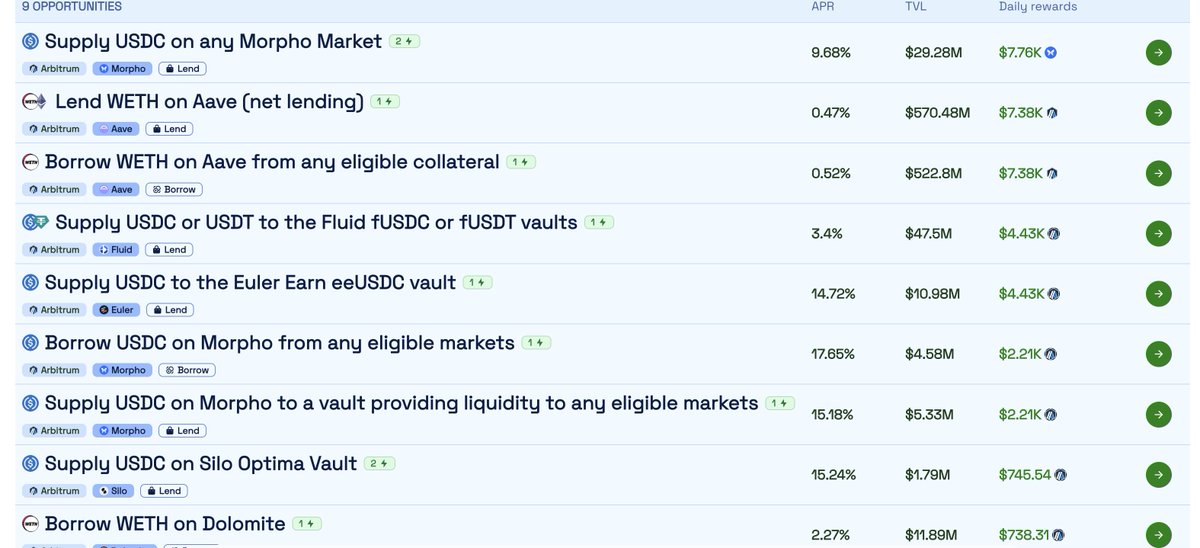Open Supply USDC to the Euler Earn eeUSDC vault
The height and width of the screenshot is (548, 1200).
coord(250,283)
